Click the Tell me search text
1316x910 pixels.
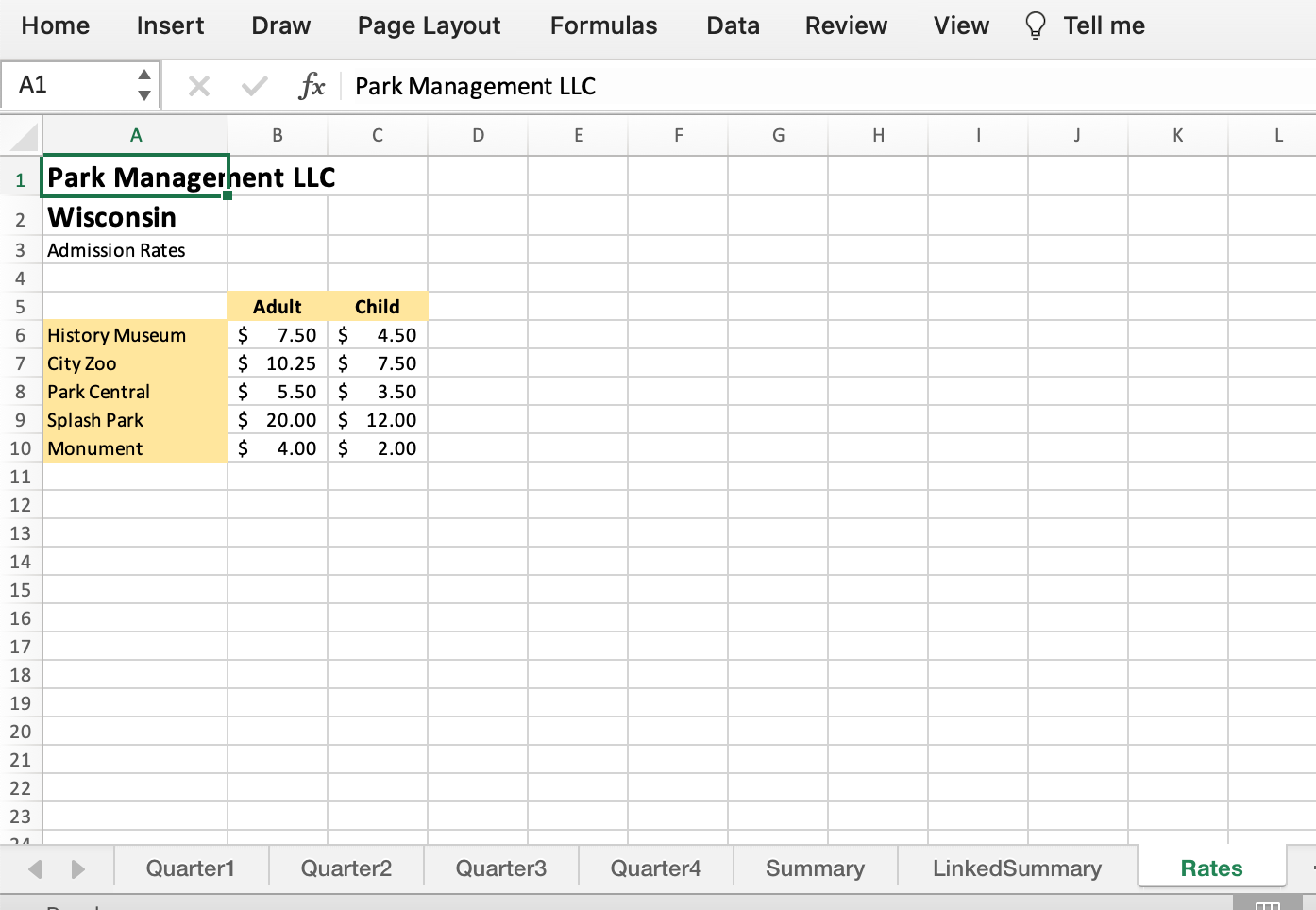(x=1104, y=25)
